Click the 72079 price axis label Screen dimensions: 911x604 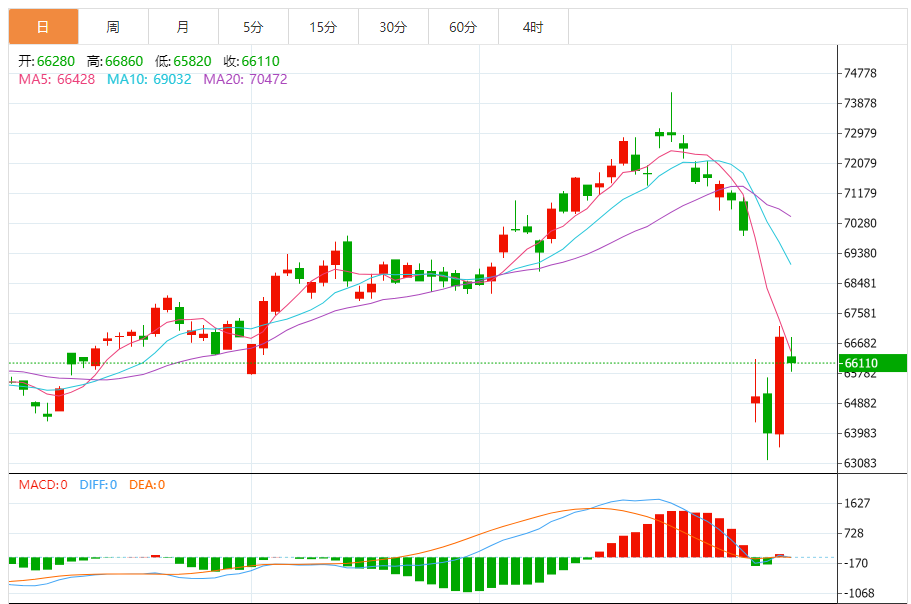coord(860,163)
